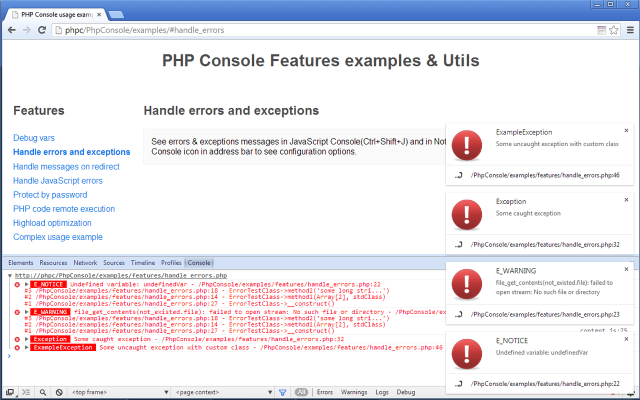Viewport: 640px width, 400px height.
Task: Close the PHP Console usage example tab
Action: tap(99, 14)
